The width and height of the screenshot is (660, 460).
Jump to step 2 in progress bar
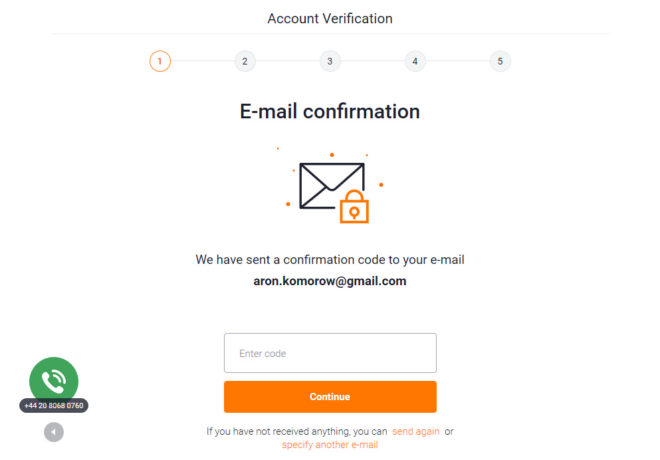coord(245,61)
